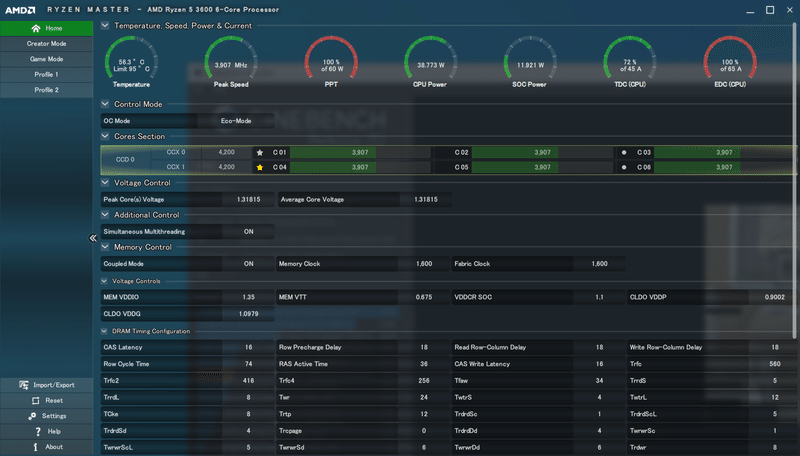Collapse the Voltage Control section
800x456 pixels.
(105, 183)
